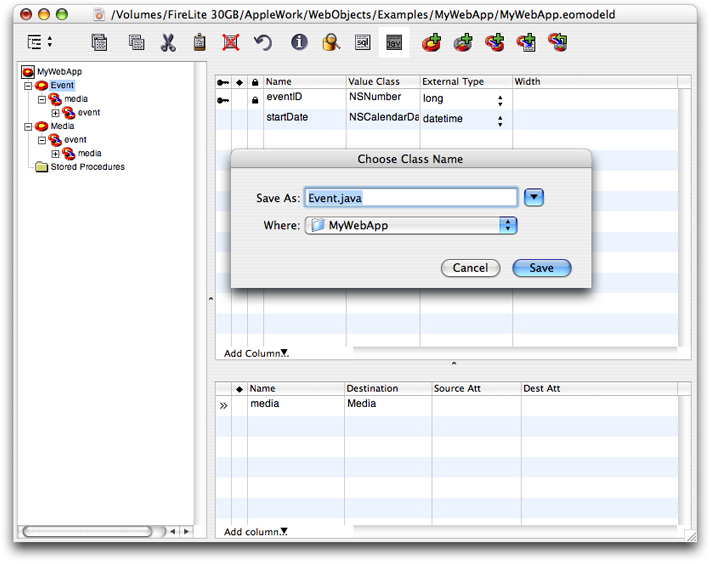This screenshot has width=711, height=564.
Task: Collapse the event relationship under Media
Action: (x=42, y=140)
